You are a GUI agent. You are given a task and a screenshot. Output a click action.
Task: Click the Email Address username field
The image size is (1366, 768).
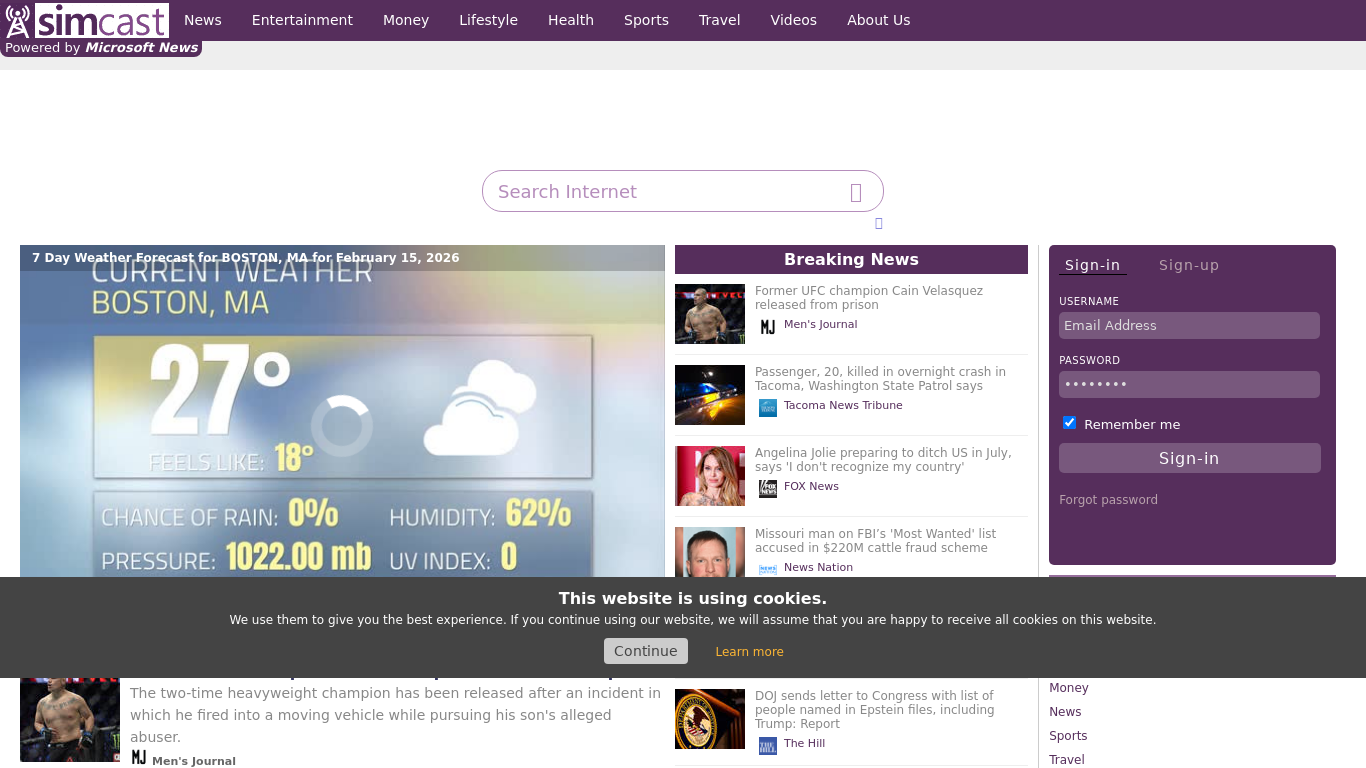coord(1189,326)
